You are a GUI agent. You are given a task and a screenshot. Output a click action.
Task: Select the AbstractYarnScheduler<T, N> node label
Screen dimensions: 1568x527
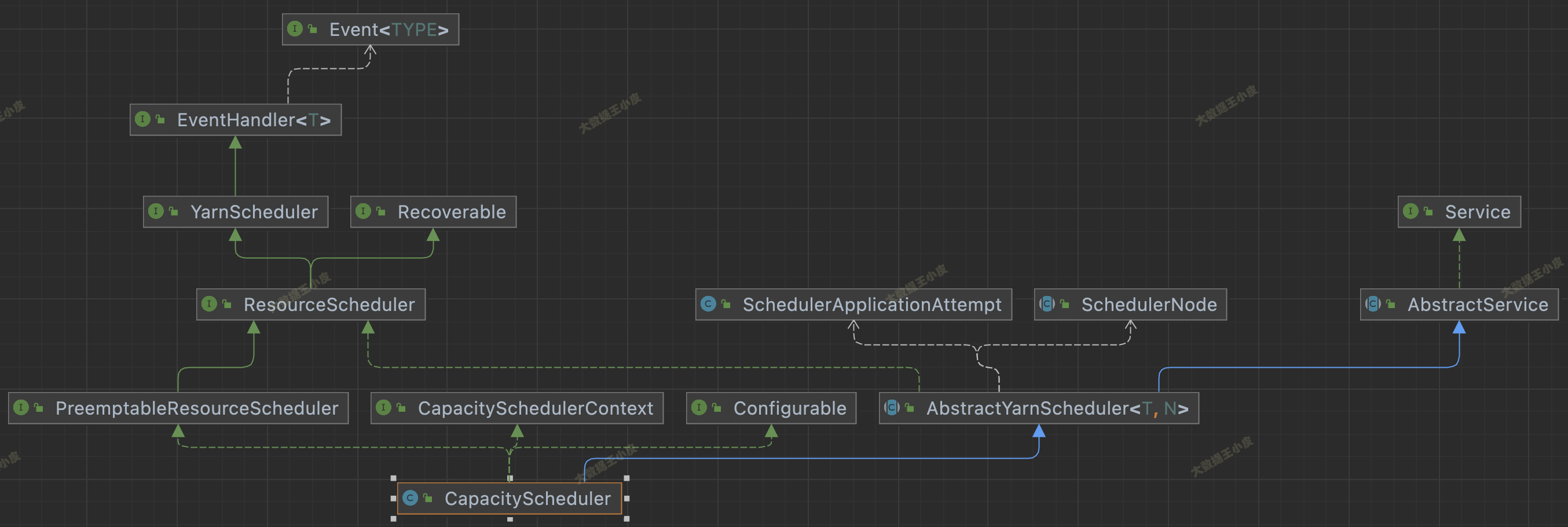1057,408
